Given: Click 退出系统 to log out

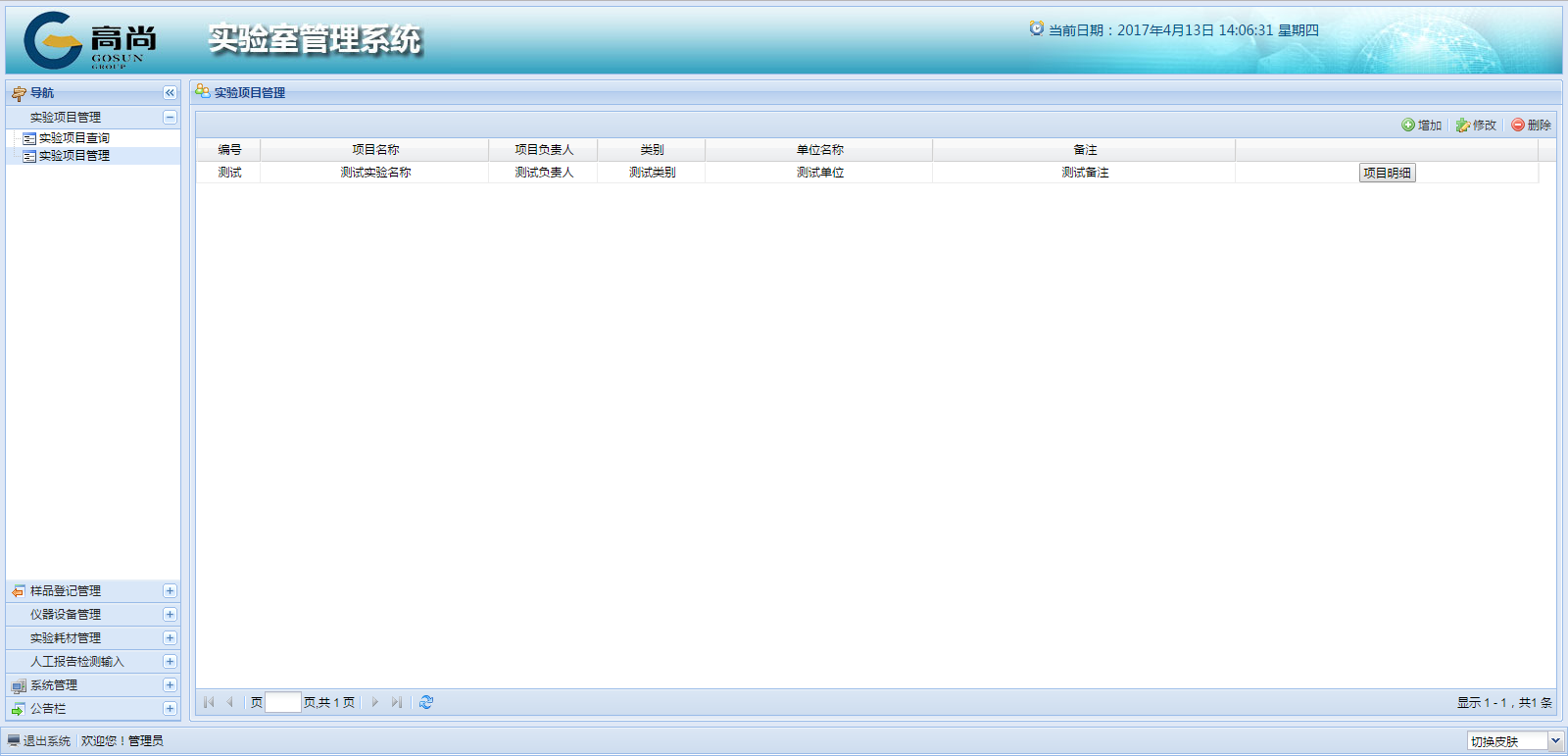Looking at the screenshot, I should 46,741.
